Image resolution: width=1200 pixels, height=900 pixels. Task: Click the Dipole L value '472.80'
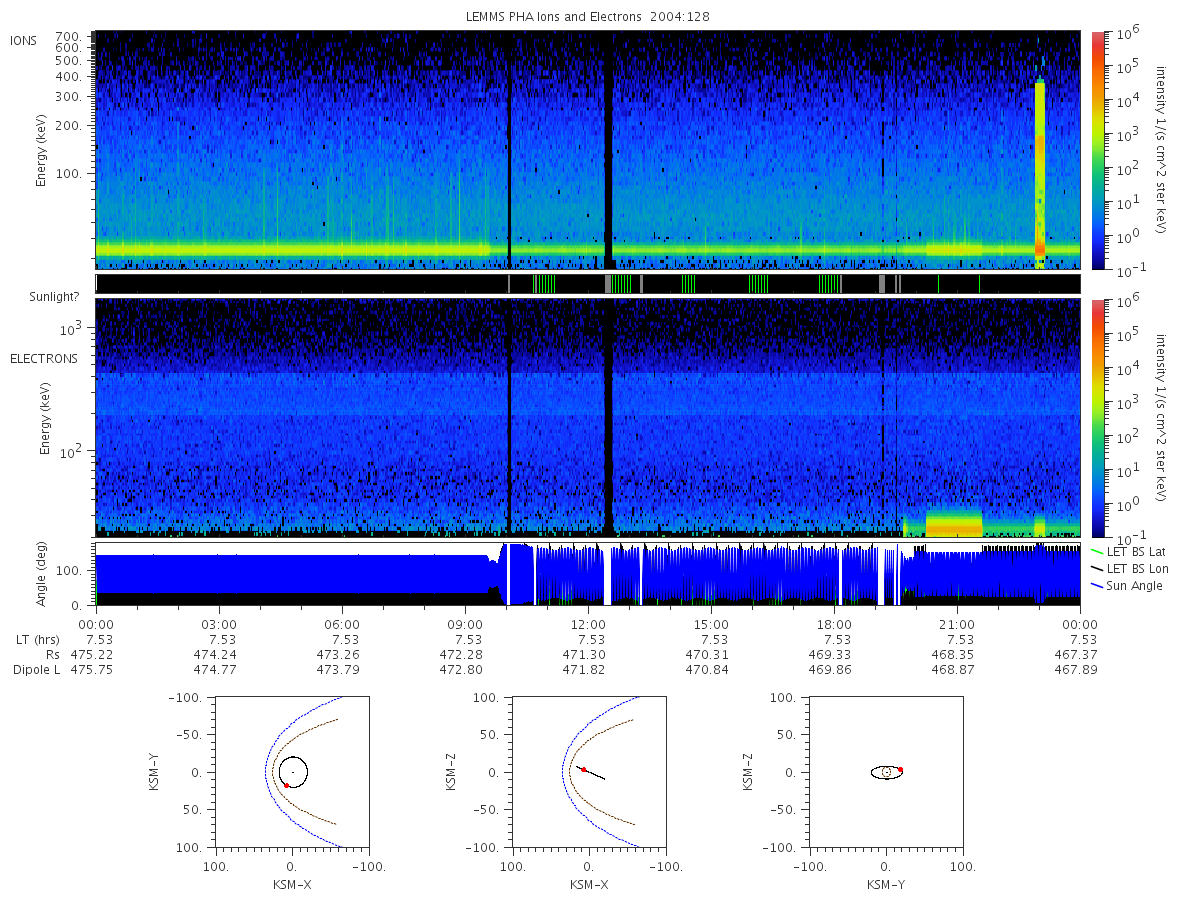459,670
